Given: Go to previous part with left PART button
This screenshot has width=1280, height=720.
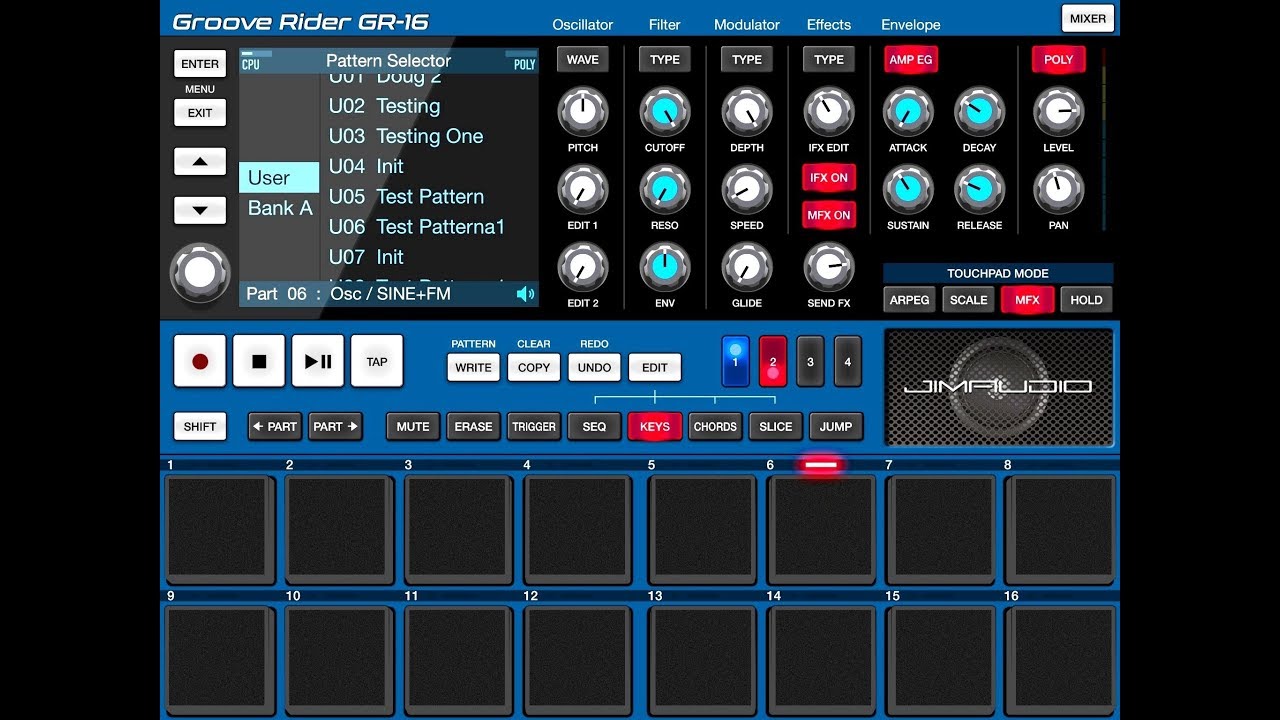Looking at the screenshot, I should click(274, 426).
